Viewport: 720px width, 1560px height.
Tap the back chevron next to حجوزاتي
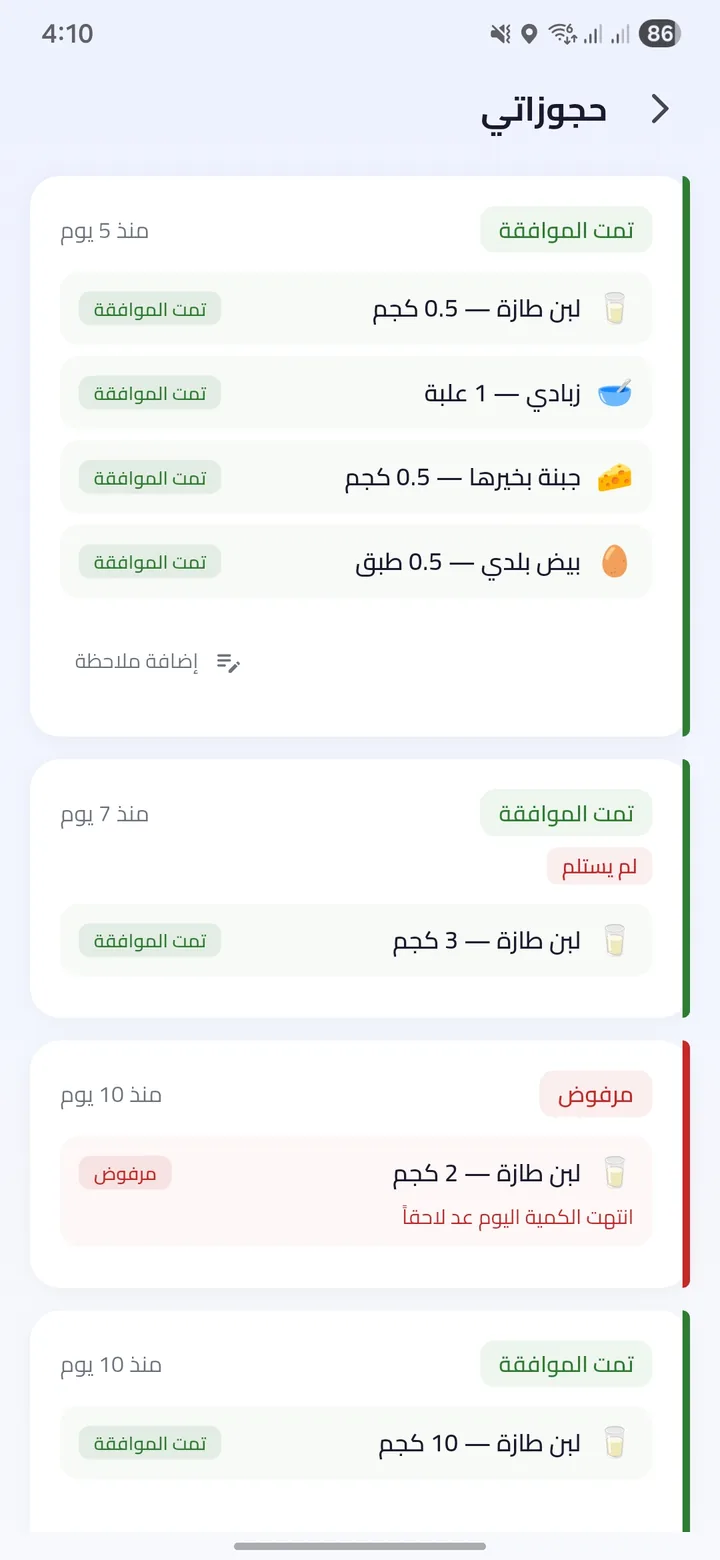(660, 109)
